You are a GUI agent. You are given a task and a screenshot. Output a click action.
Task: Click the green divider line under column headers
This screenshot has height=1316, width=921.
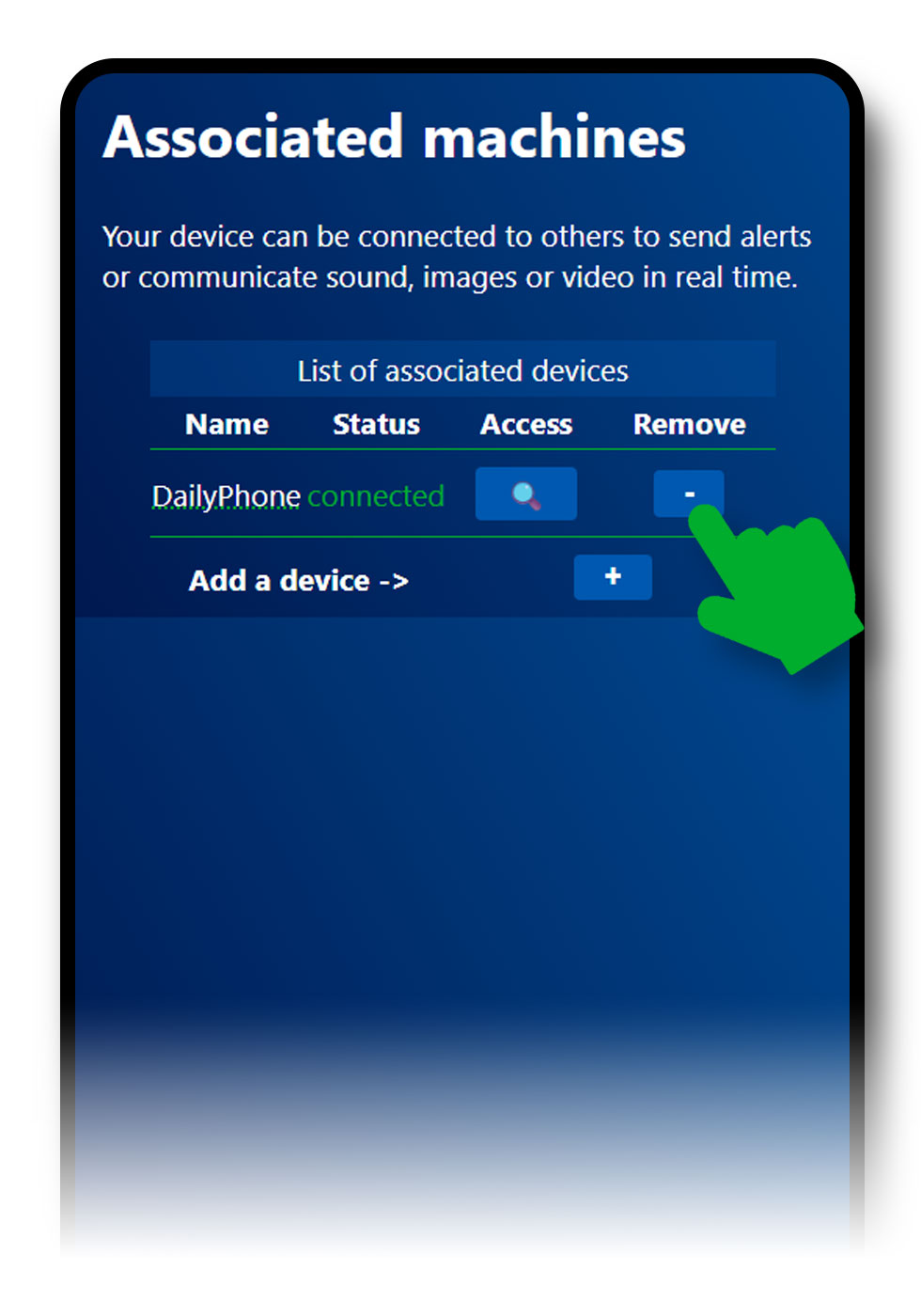[462, 449]
